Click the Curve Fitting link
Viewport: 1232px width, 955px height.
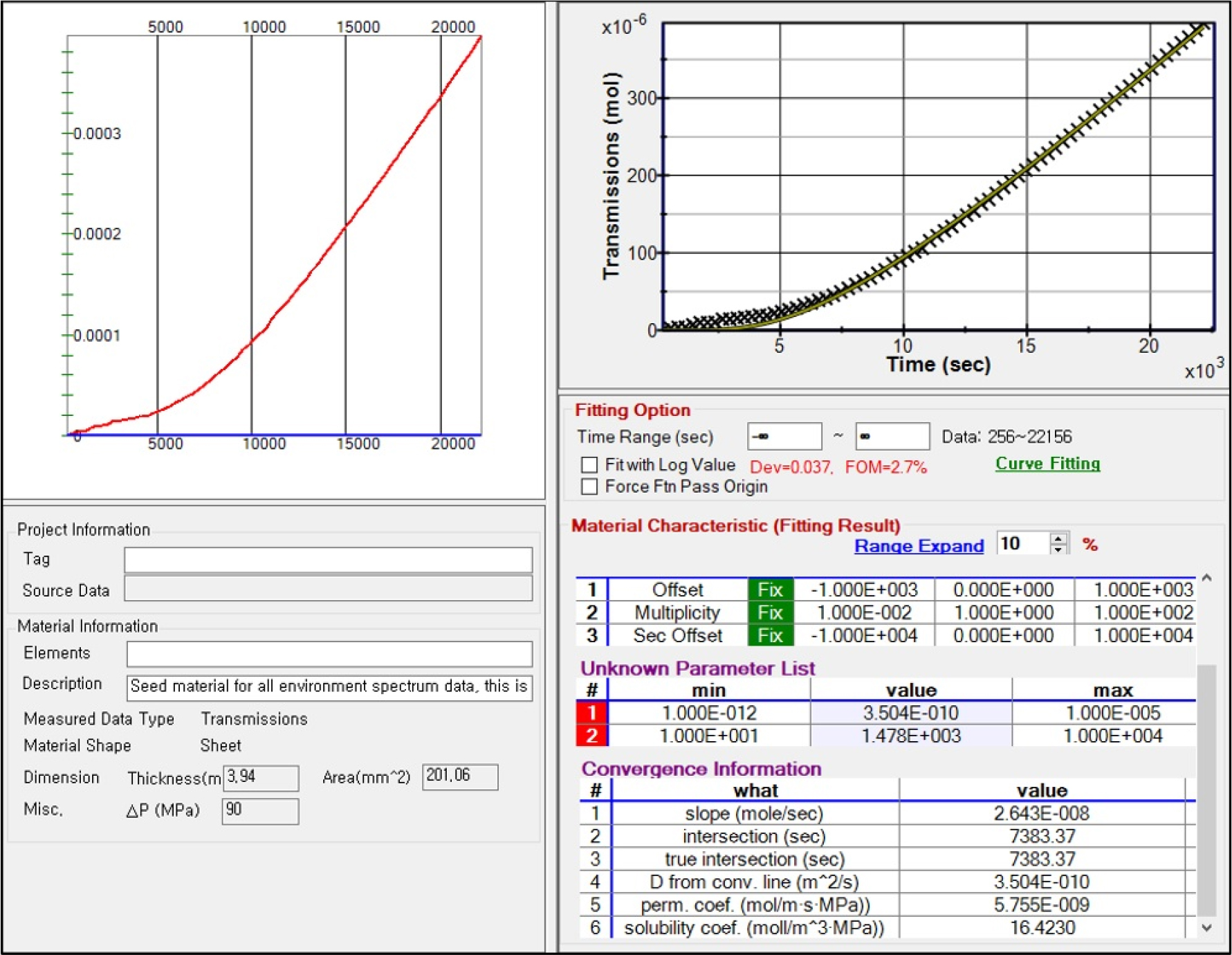[1047, 464]
